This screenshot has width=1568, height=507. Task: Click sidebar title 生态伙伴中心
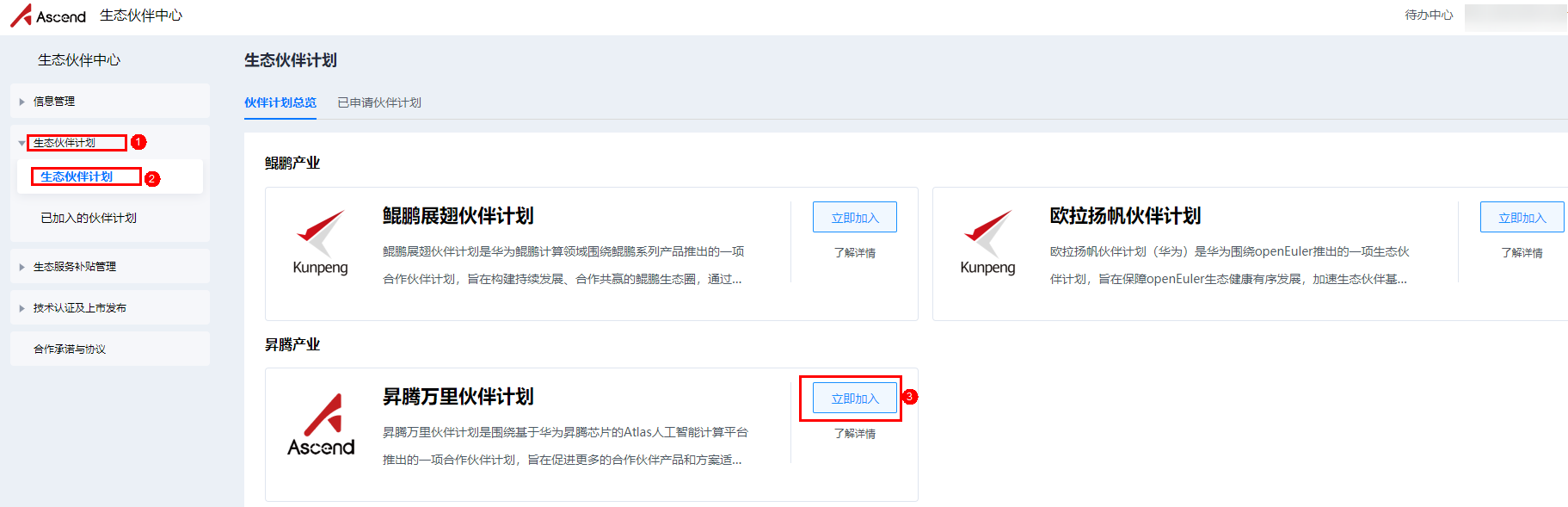pyautogui.click(x=79, y=60)
